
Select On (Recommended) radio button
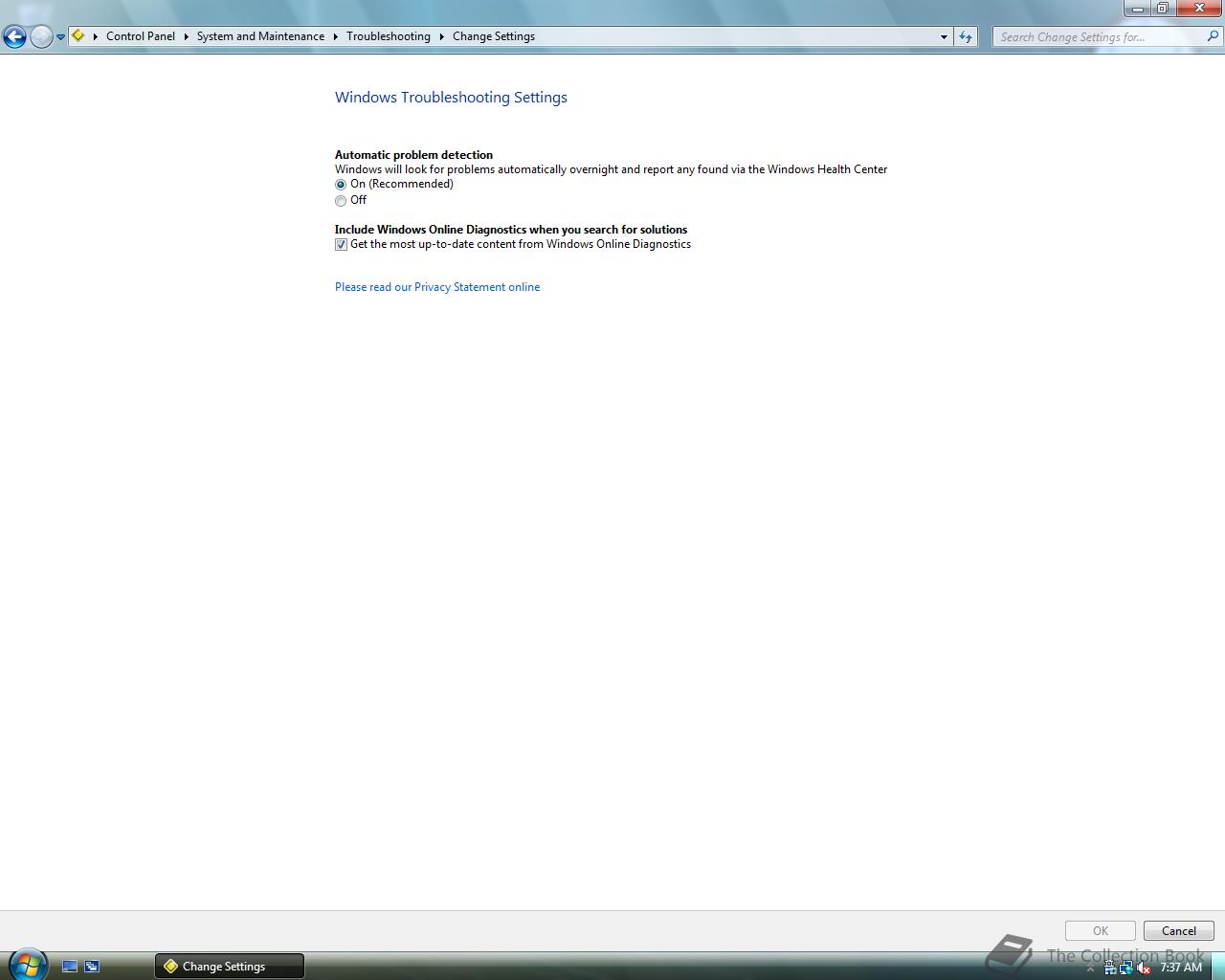[x=341, y=185]
